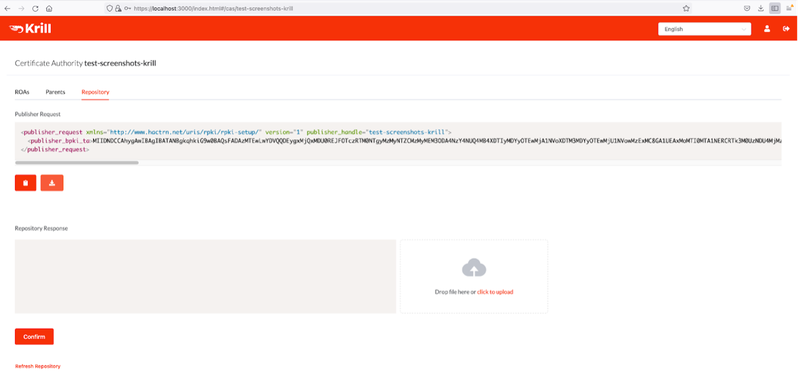This screenshot has width=800, height=379.
Task: Click the shield tracking protection icon
Action: [x=109, y=9]
